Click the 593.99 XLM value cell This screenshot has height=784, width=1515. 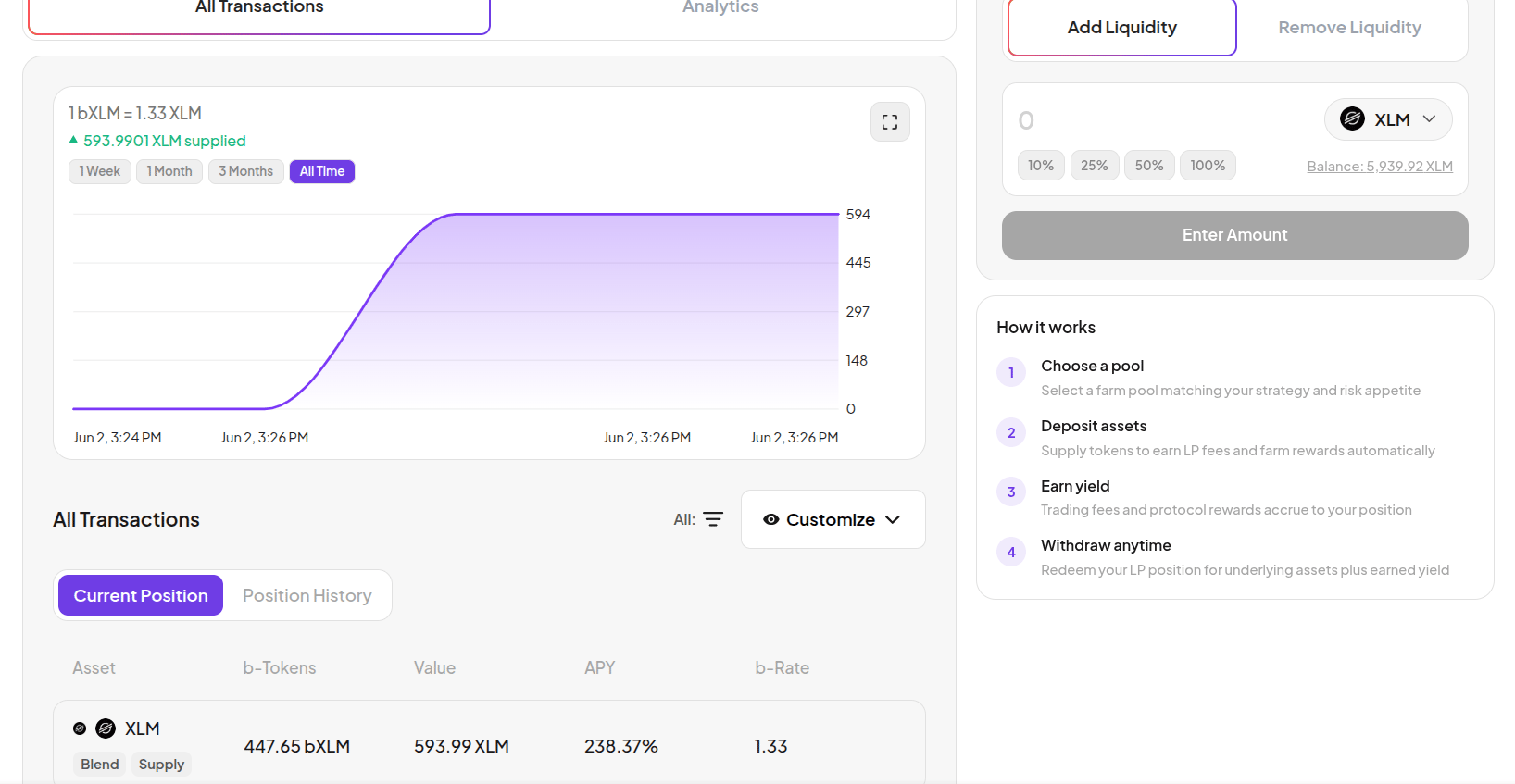(461, 746)
